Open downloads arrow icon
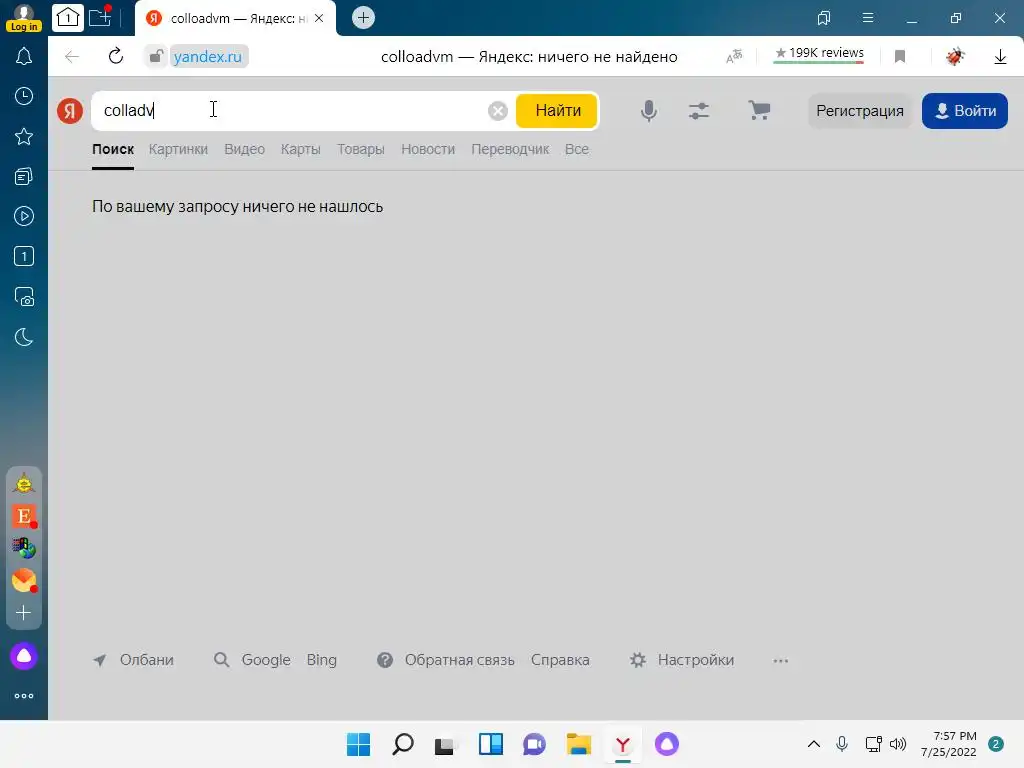1024x768 pixels. [x=1000, y=57]
